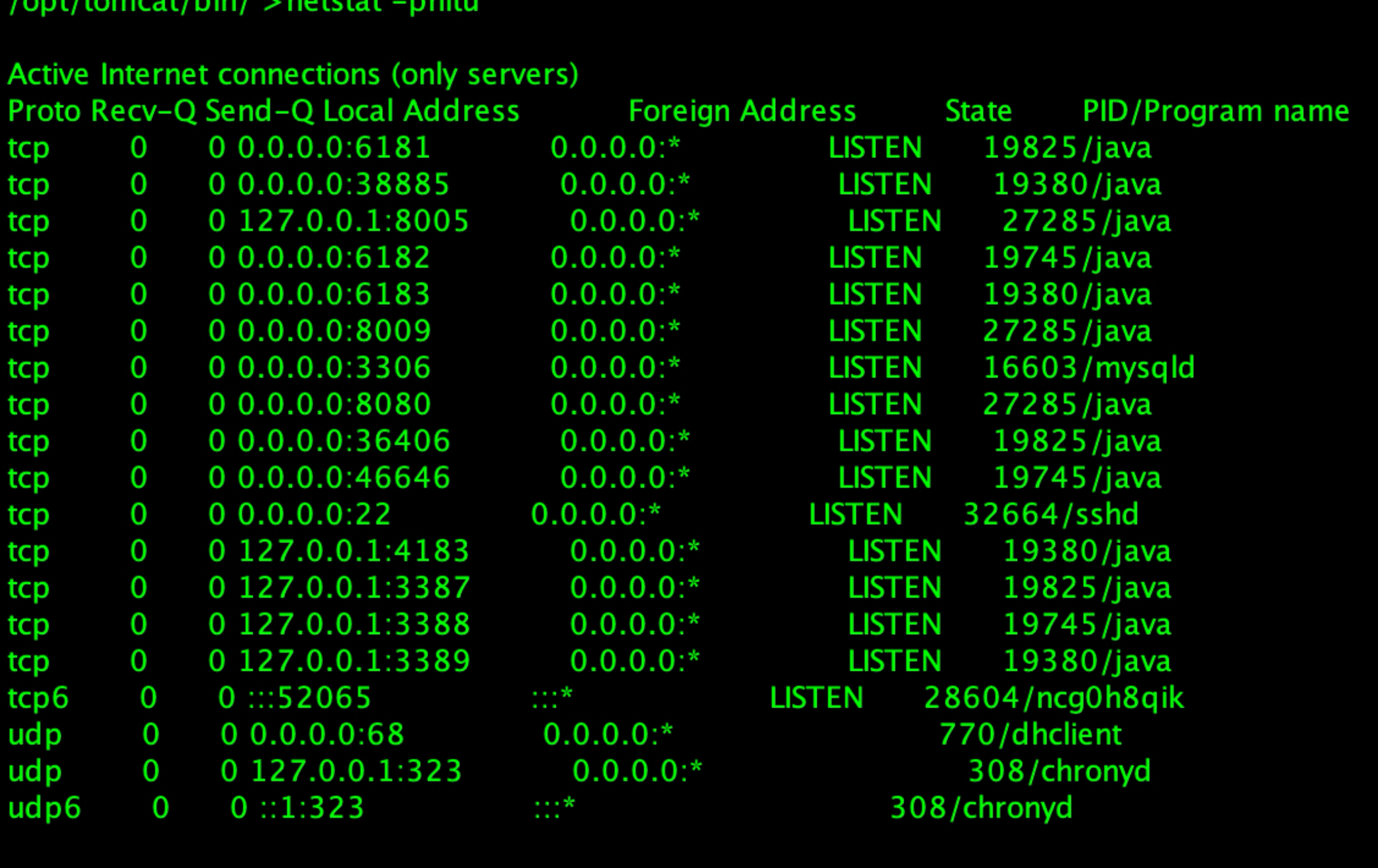Click the udp6 ::1:323 address
Image resolution: width=1378 pixels, height=868 pixels.
[x=312, y=808]
